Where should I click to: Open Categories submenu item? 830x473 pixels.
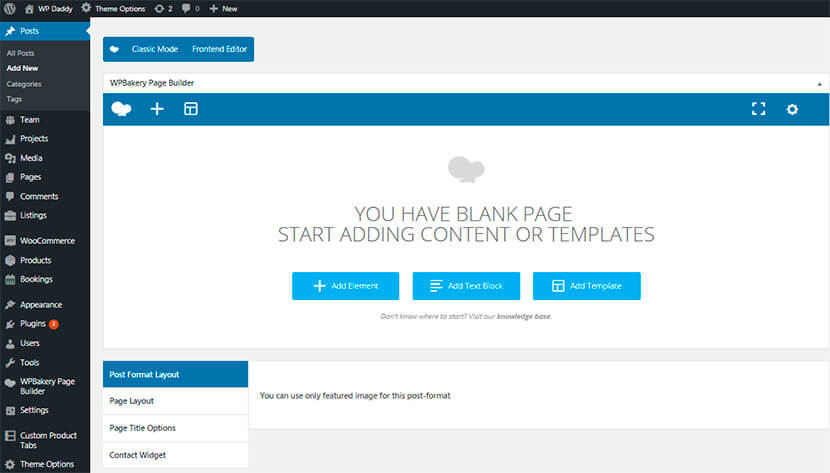tap(24, 84)
